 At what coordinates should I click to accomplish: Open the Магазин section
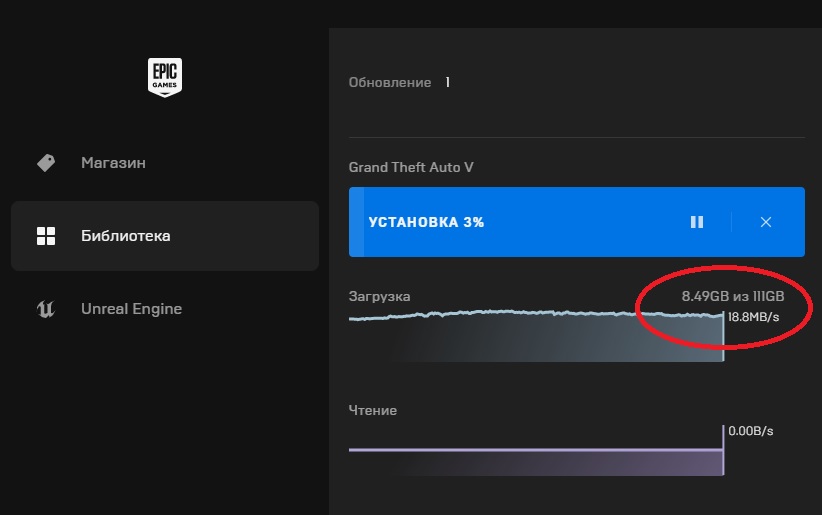coord(113,162)
